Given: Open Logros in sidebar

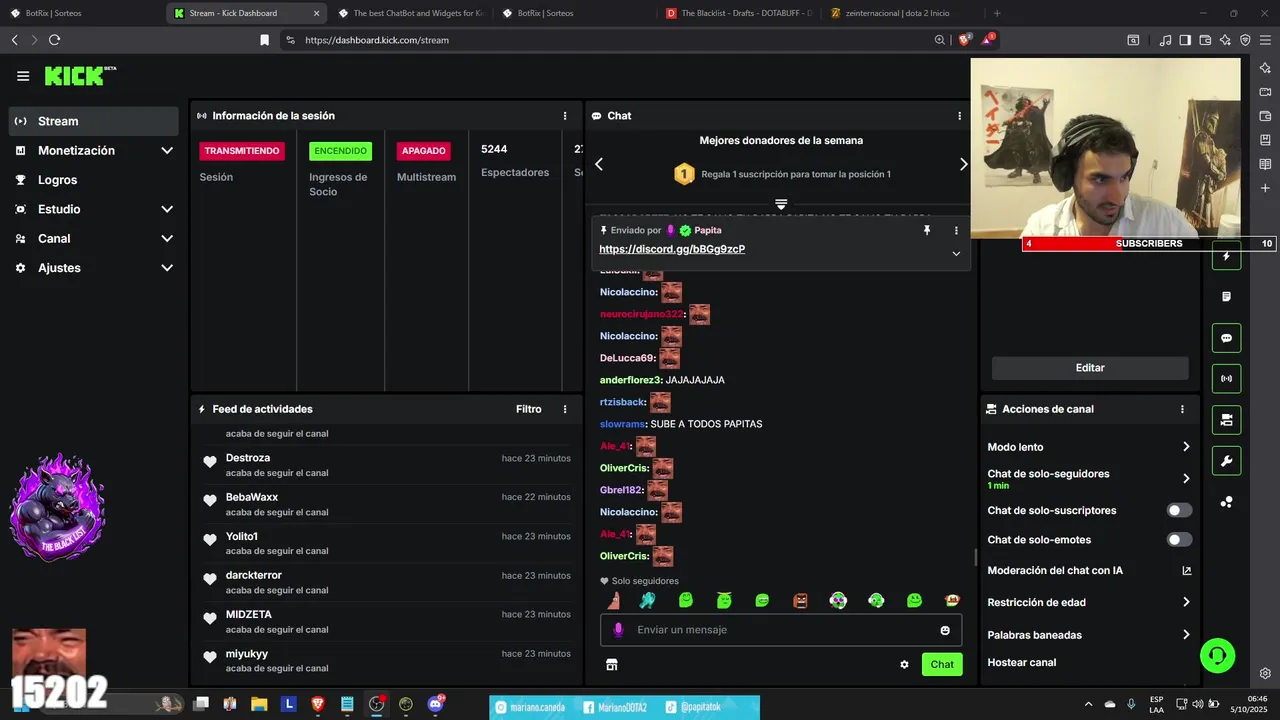Looking at the screenshot, I should (x=94, y=180).
